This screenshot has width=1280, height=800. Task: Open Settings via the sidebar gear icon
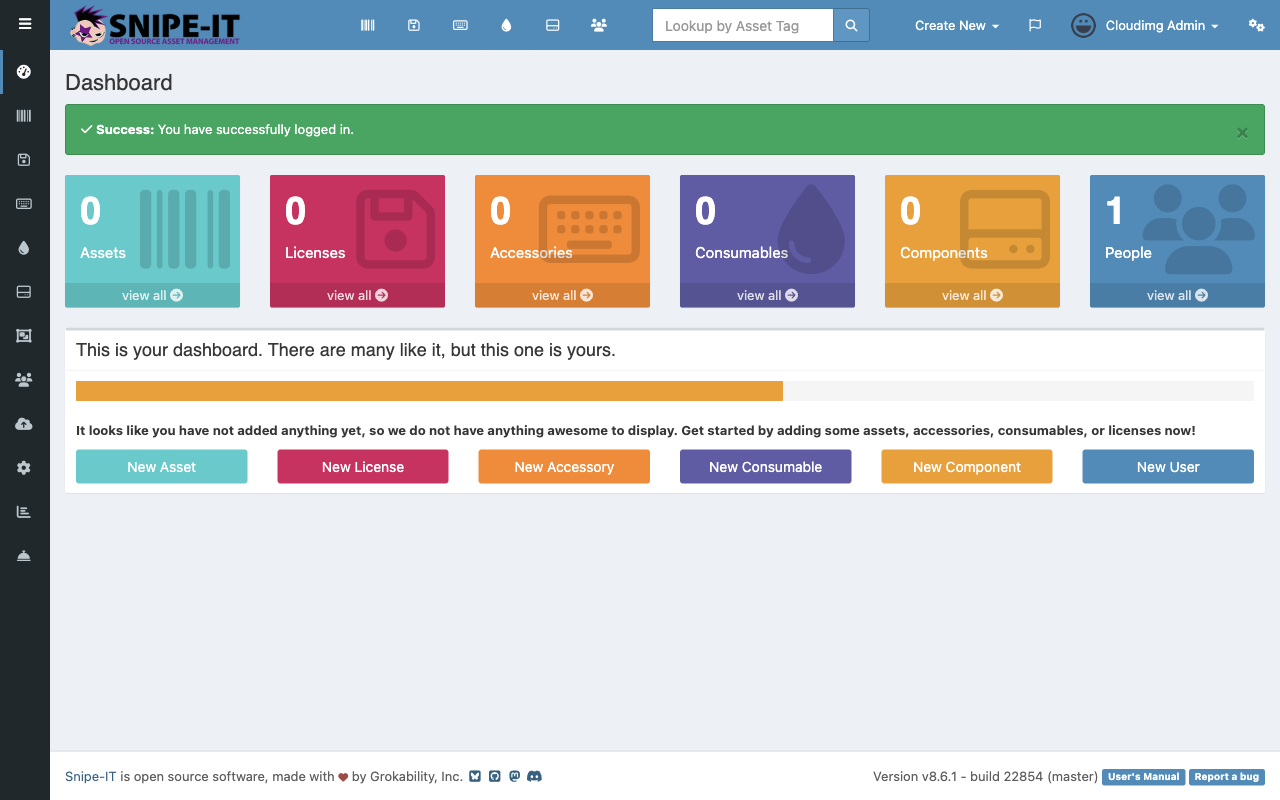click(x=24, y=468)
